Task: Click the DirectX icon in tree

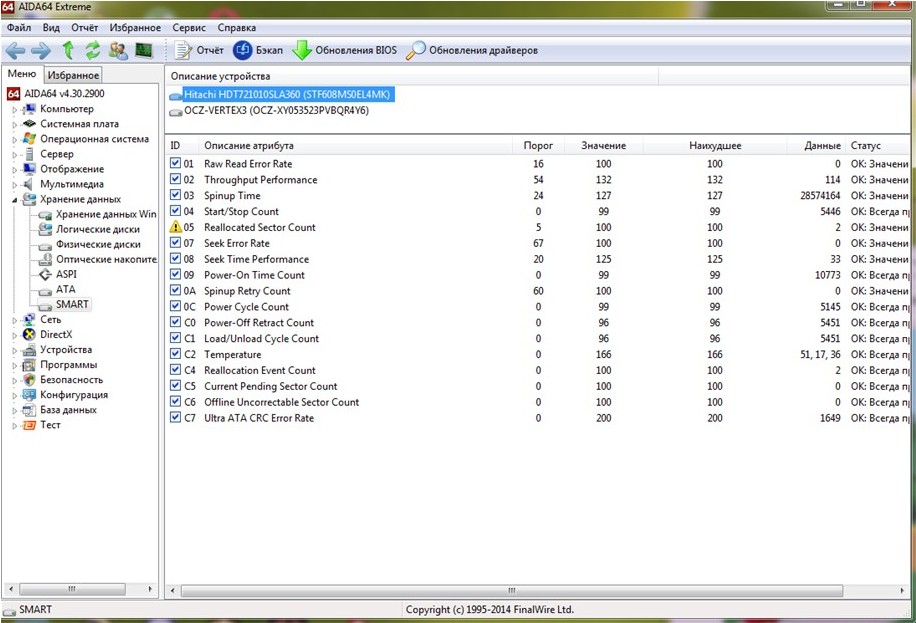Action: click(x=29, y=334)
